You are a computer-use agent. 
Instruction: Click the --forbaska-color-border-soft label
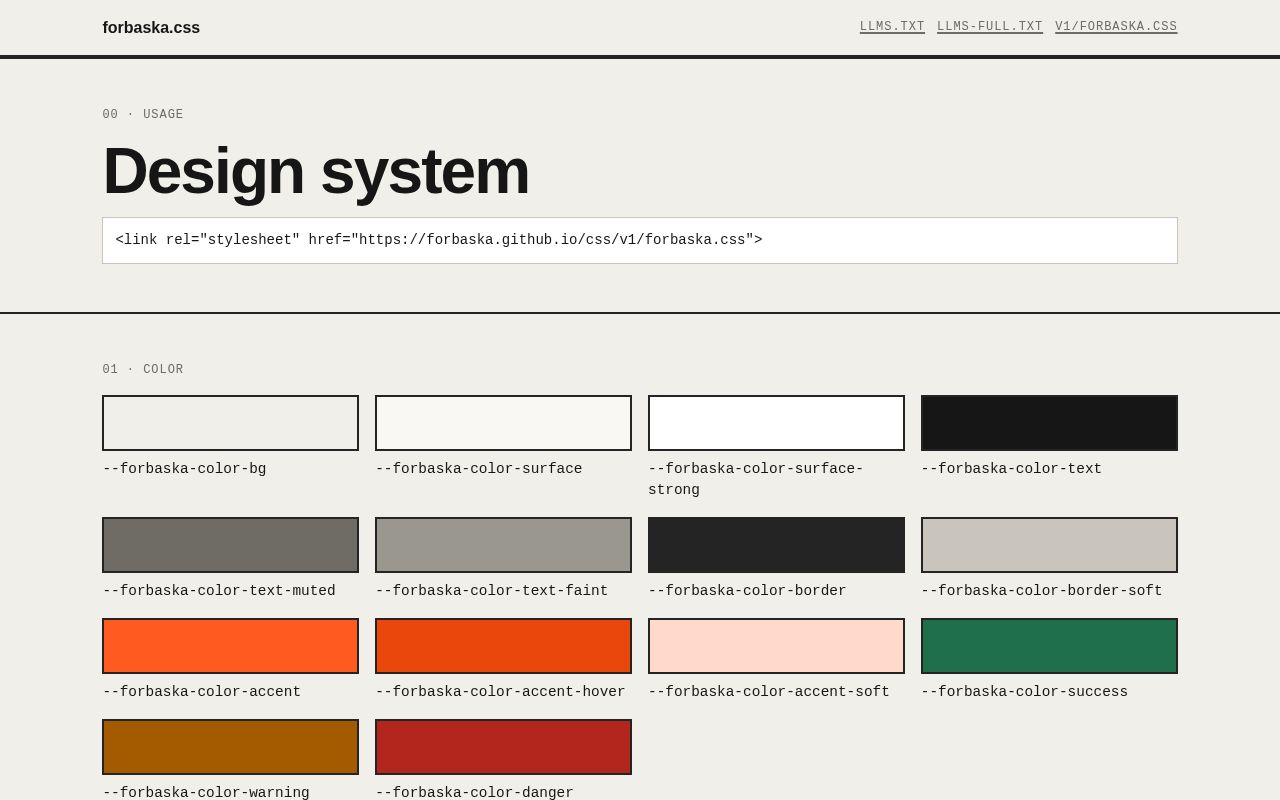1042,591
